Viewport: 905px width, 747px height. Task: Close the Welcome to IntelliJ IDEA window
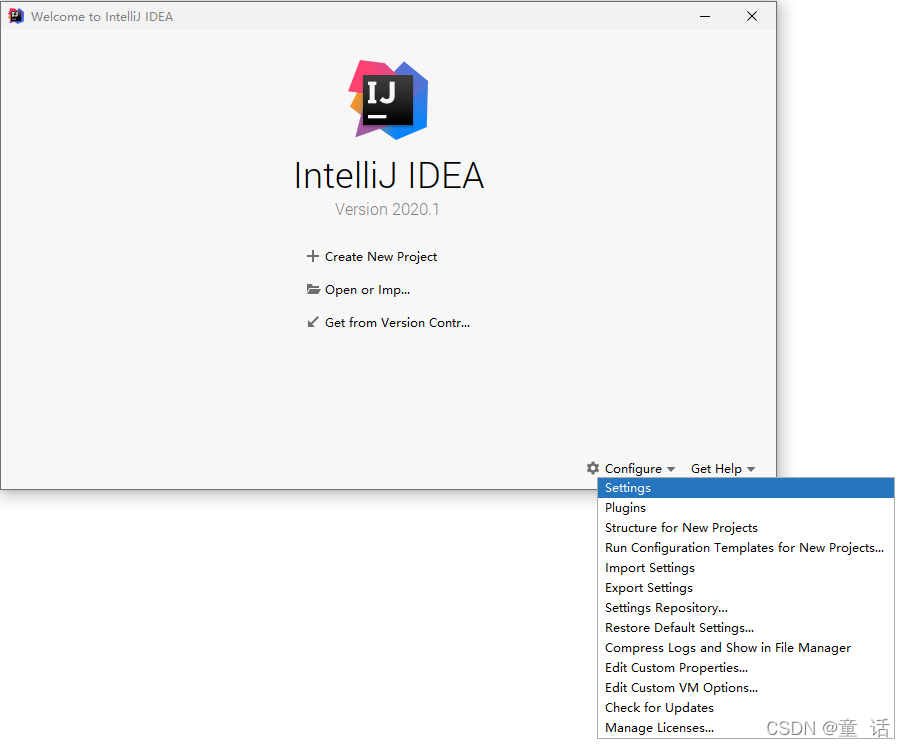click(x=751, y=16)
